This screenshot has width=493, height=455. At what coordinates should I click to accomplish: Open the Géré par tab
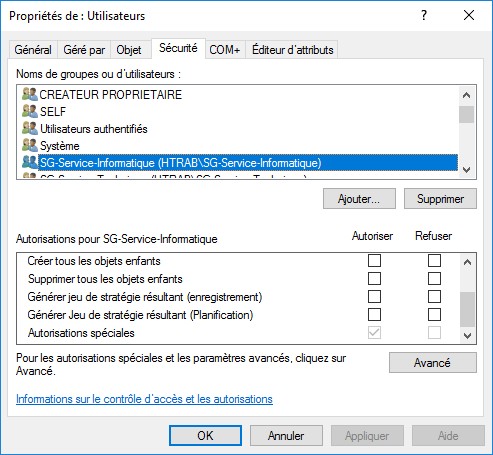point(84,50)
